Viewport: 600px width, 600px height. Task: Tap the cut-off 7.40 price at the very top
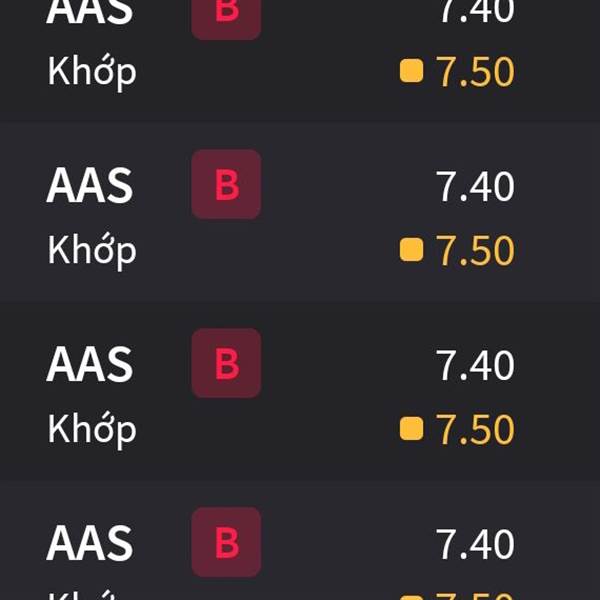pos(475,12)
